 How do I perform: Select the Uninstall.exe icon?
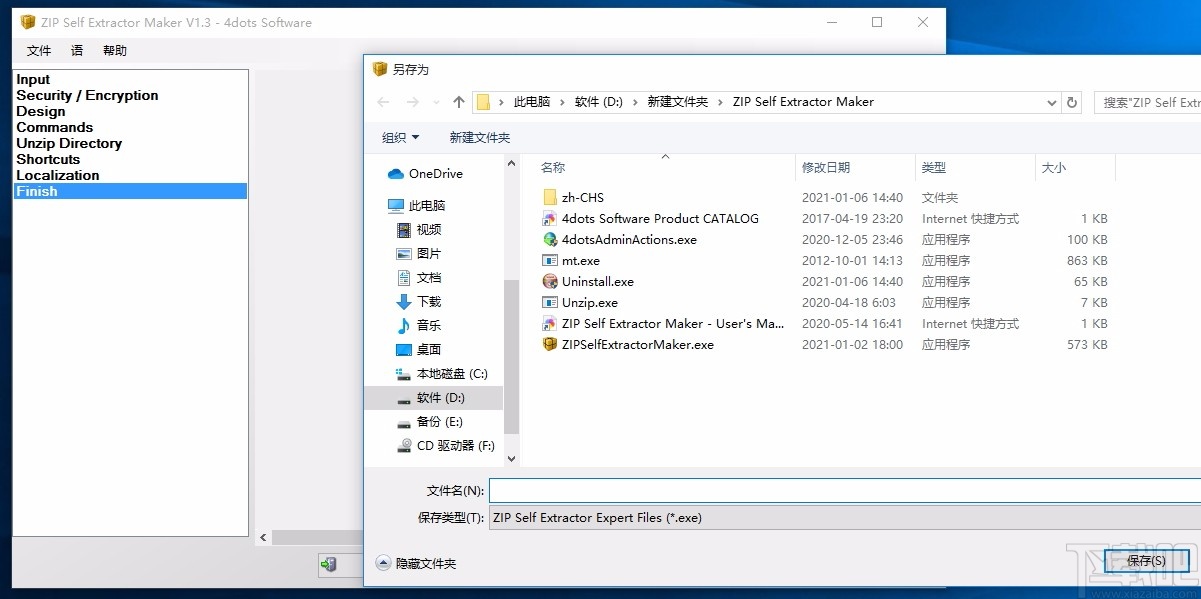coord(549,281)
